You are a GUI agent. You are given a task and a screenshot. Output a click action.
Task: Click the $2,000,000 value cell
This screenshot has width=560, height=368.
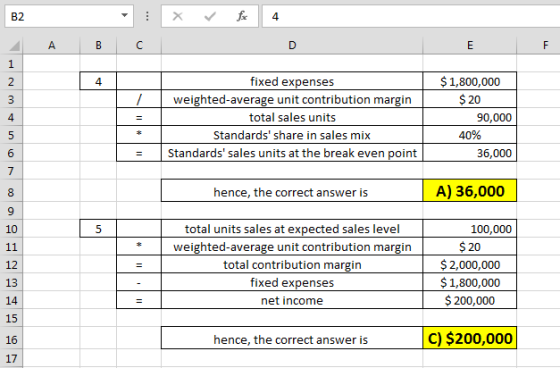(x=470, y=264)
